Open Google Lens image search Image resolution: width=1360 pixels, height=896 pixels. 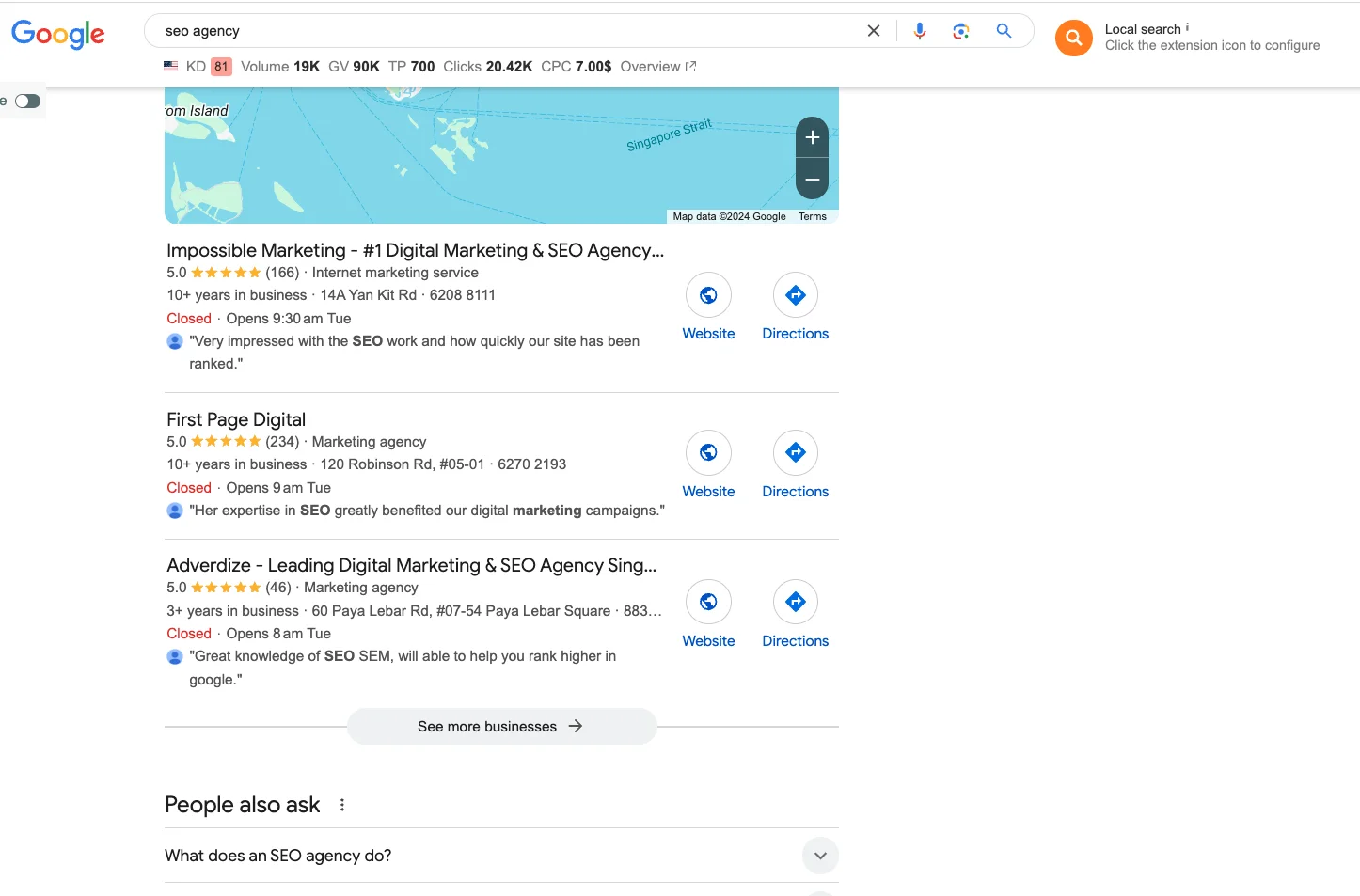[x=960, y=31]
